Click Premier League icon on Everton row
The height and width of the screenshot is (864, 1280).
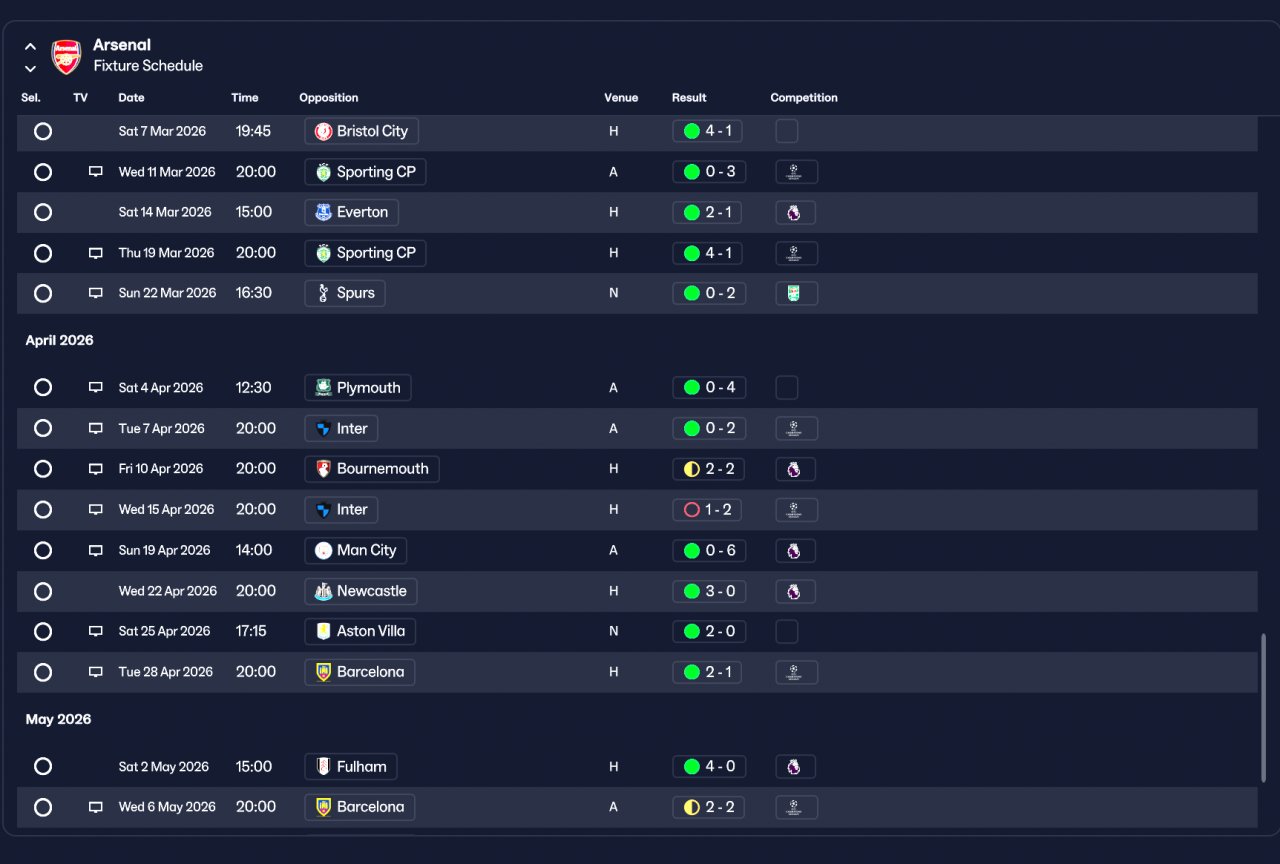tap(794, 212)
